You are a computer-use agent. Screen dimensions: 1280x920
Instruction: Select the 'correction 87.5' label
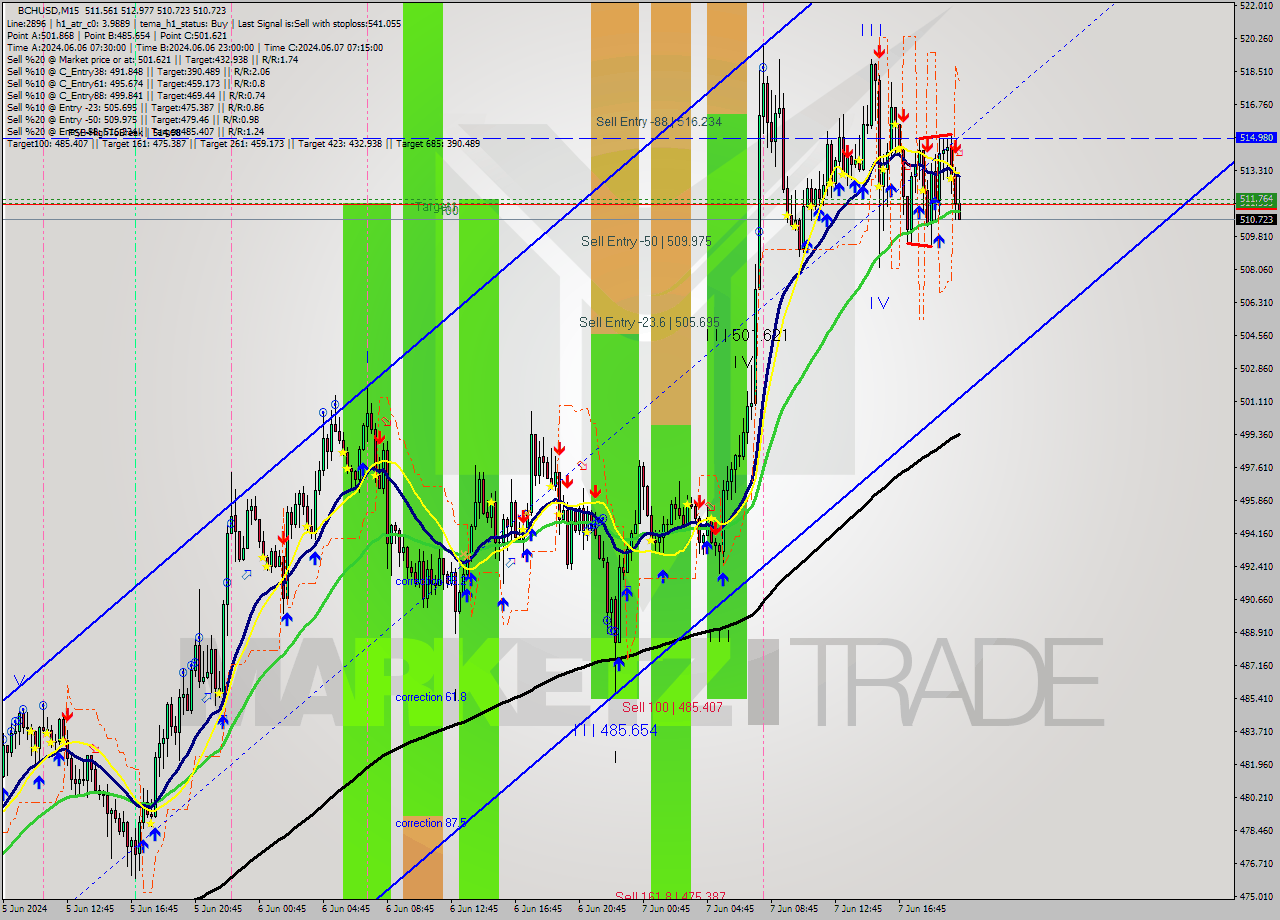click(x=430, y=823)
